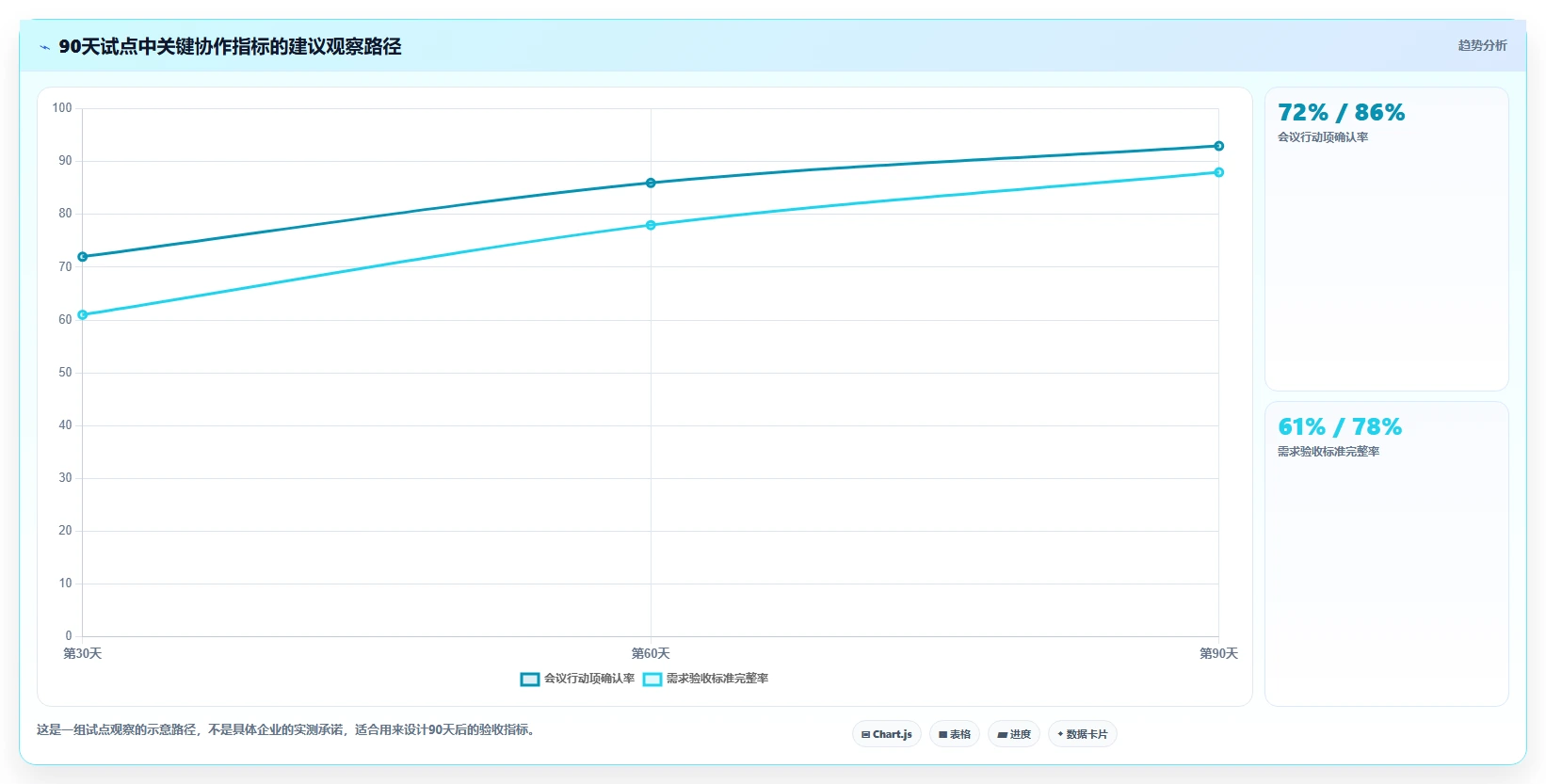
Task: Click the light cyan data point at 第30天
Action: click(83, 315)
